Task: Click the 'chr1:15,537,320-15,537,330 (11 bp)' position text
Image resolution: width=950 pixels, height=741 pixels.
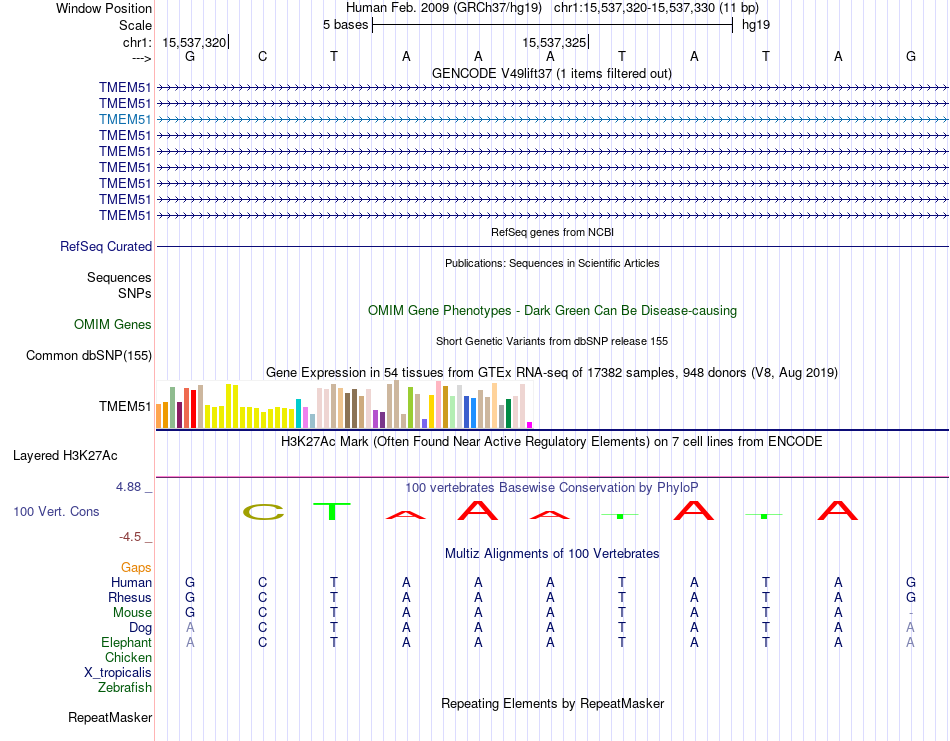Action: pyautogui.click(x=656, y=8)
